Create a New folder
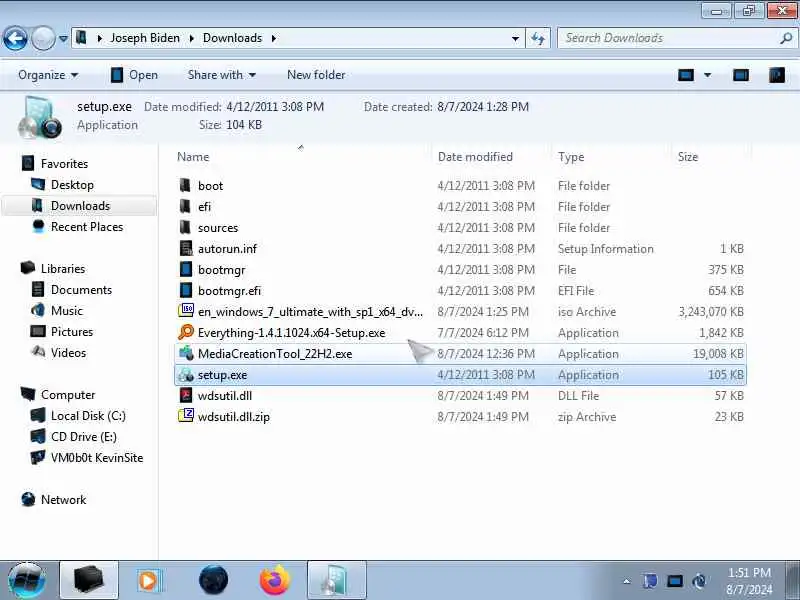The height and width of the screenshot is (600, 800). [x=316, y=75]
